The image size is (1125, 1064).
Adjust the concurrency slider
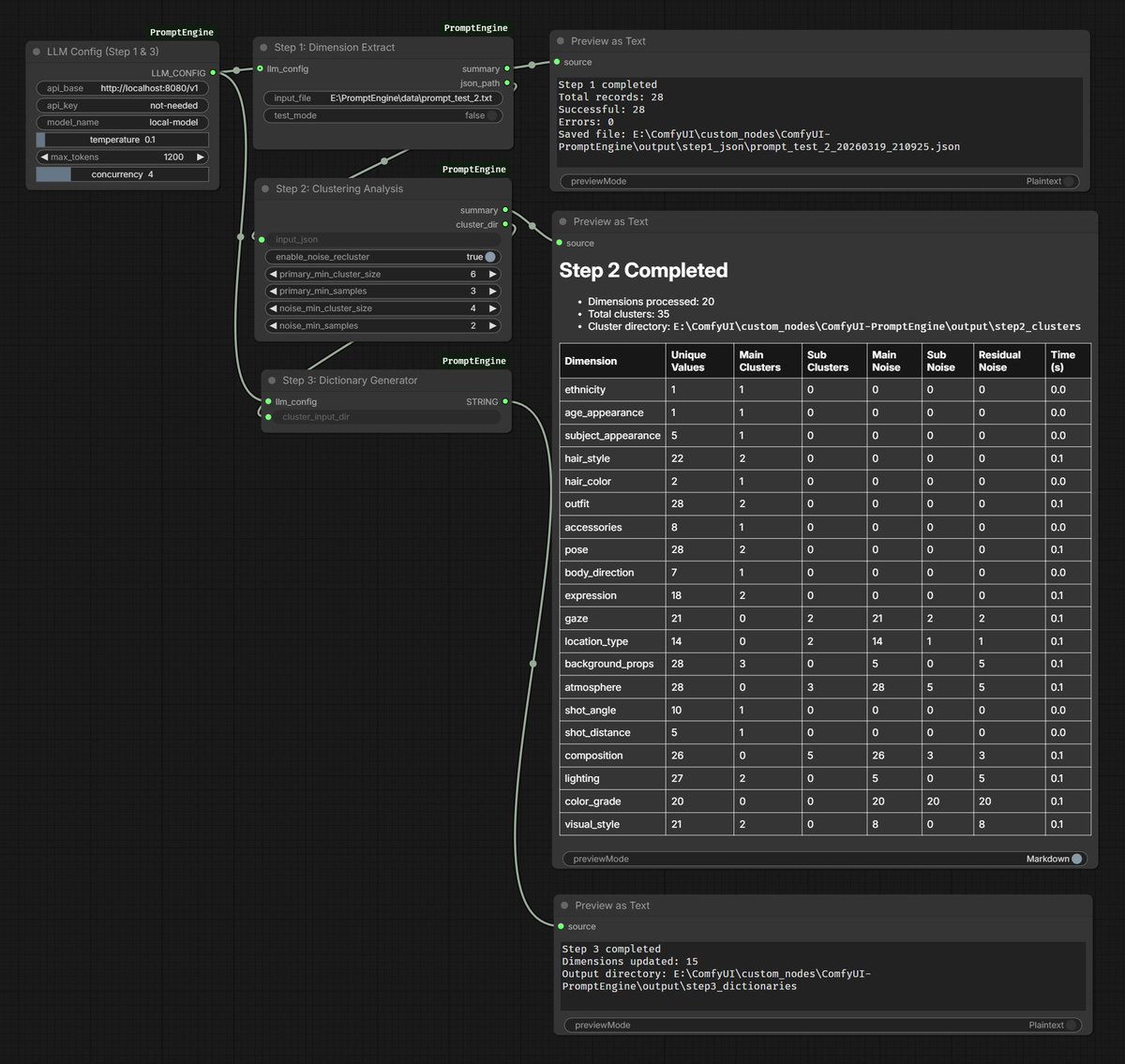(122, 174)
